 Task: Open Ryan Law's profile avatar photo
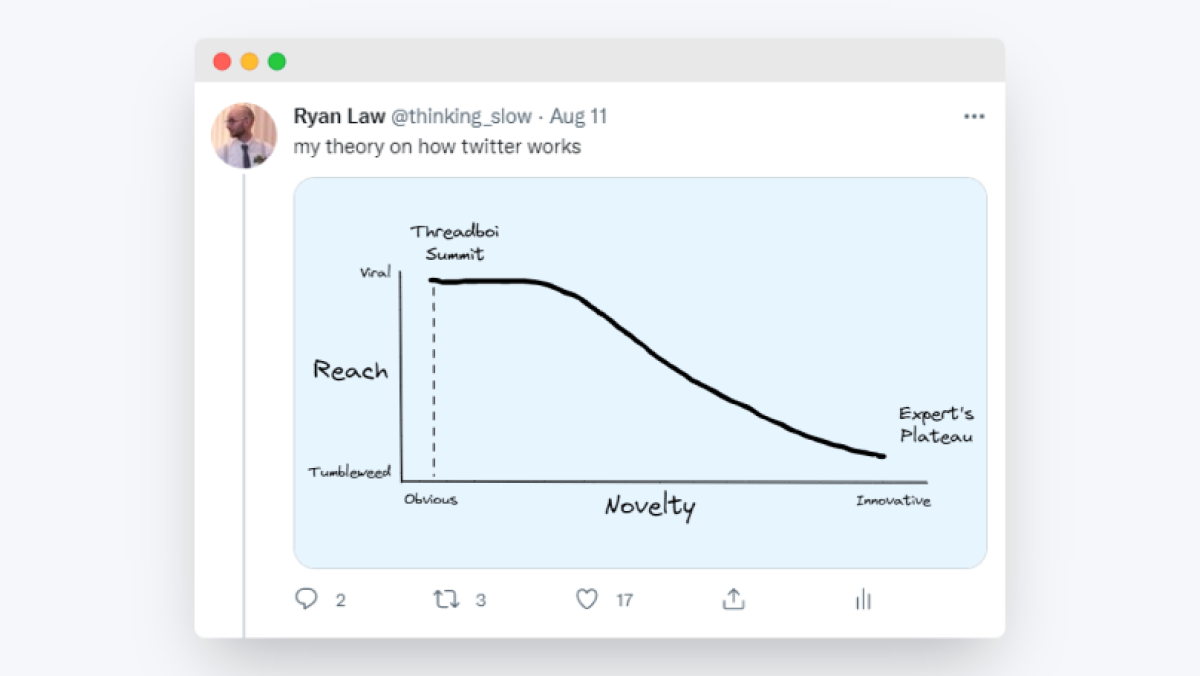[244, 135]
